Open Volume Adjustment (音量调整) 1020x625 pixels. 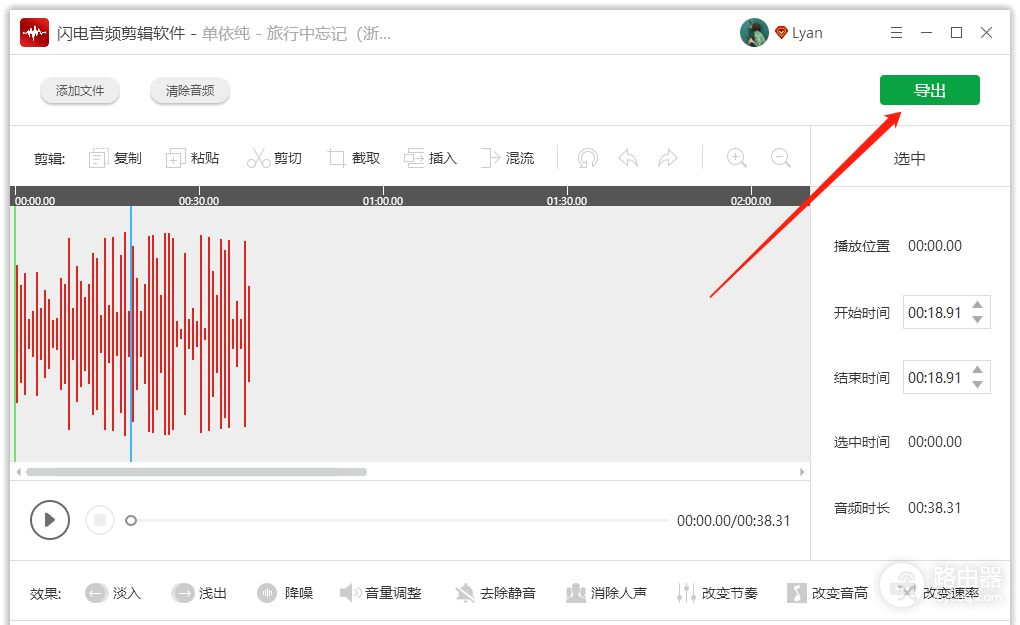381,592
